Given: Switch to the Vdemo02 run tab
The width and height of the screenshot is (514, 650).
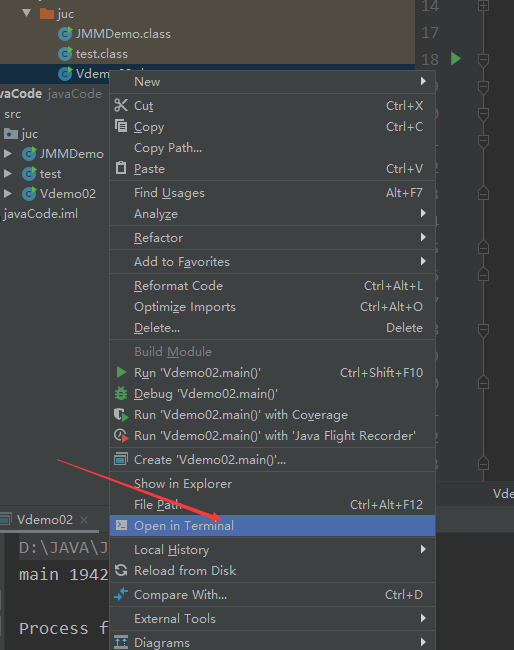Looking at the screenshot, I should (45, 519).
